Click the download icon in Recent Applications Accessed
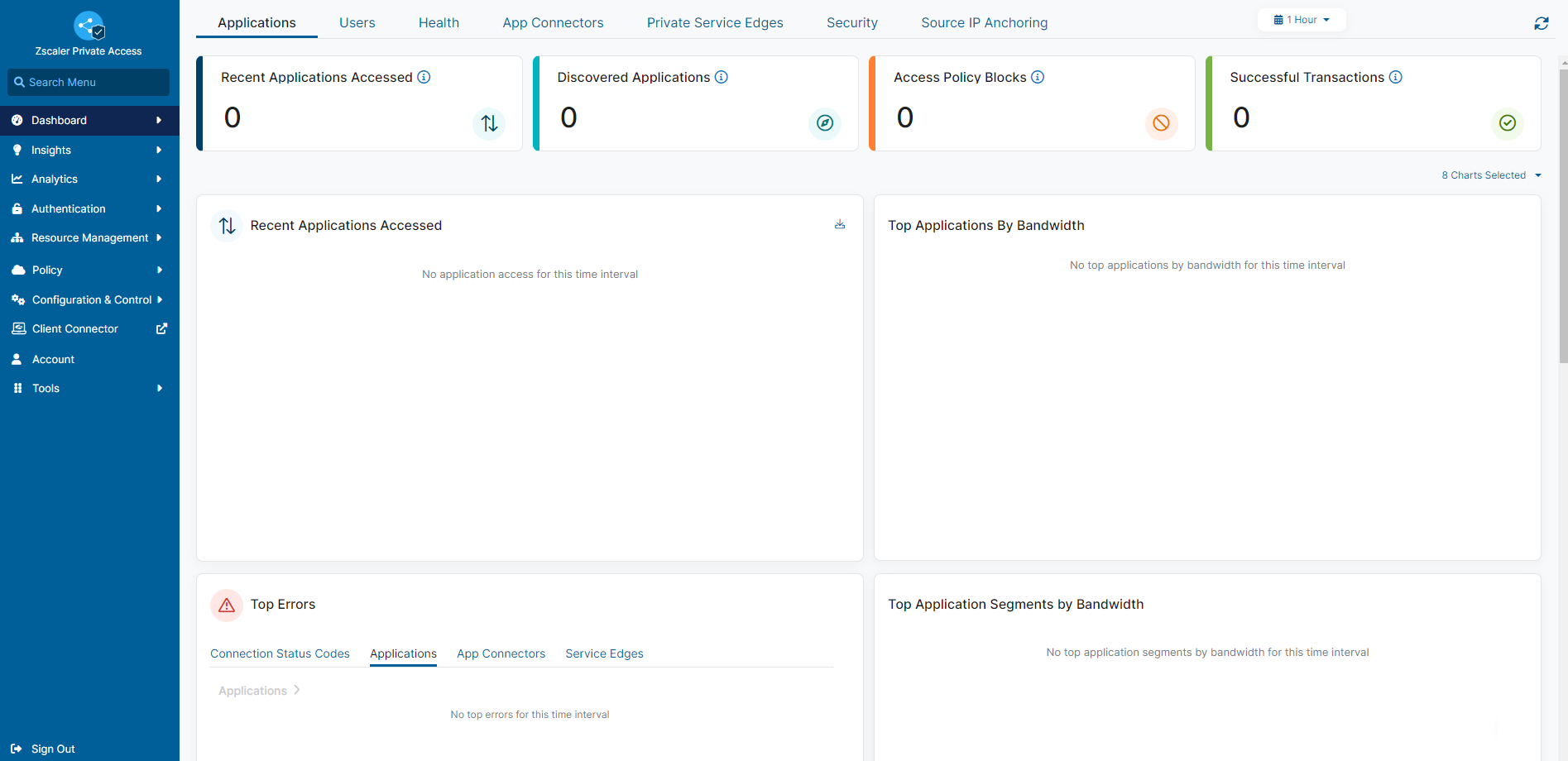Viewport: 1568px width, 761px height. click(x=839, y=224)
